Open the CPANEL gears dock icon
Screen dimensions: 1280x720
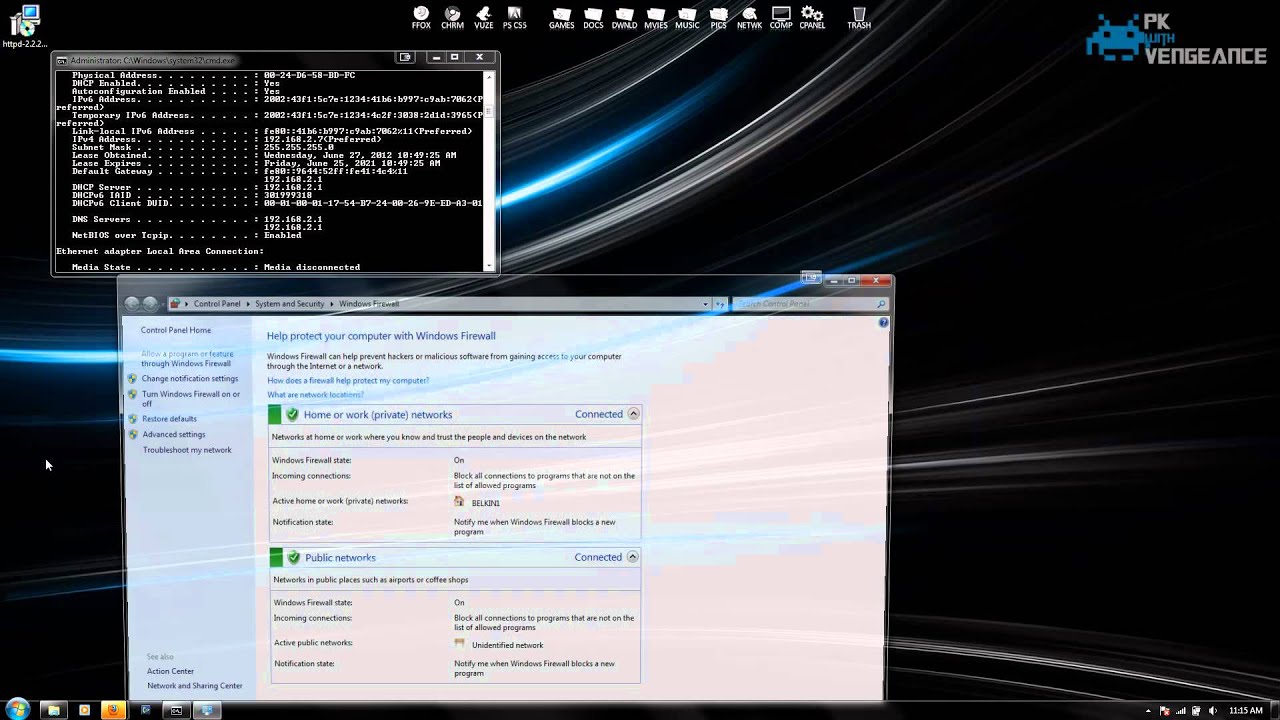[x=812, y=18]
